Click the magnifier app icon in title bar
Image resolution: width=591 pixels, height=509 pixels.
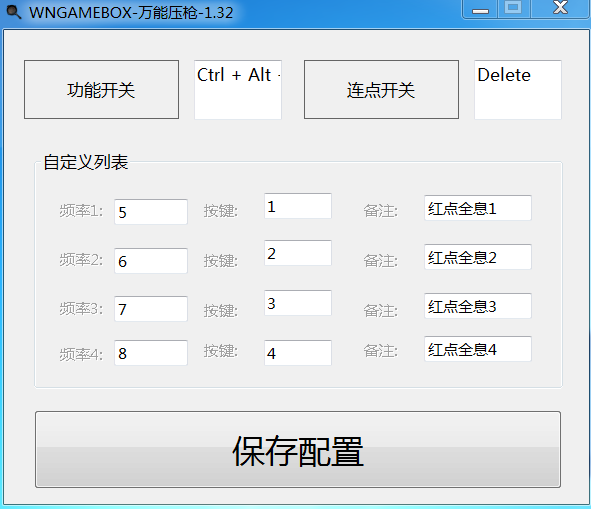14,11
